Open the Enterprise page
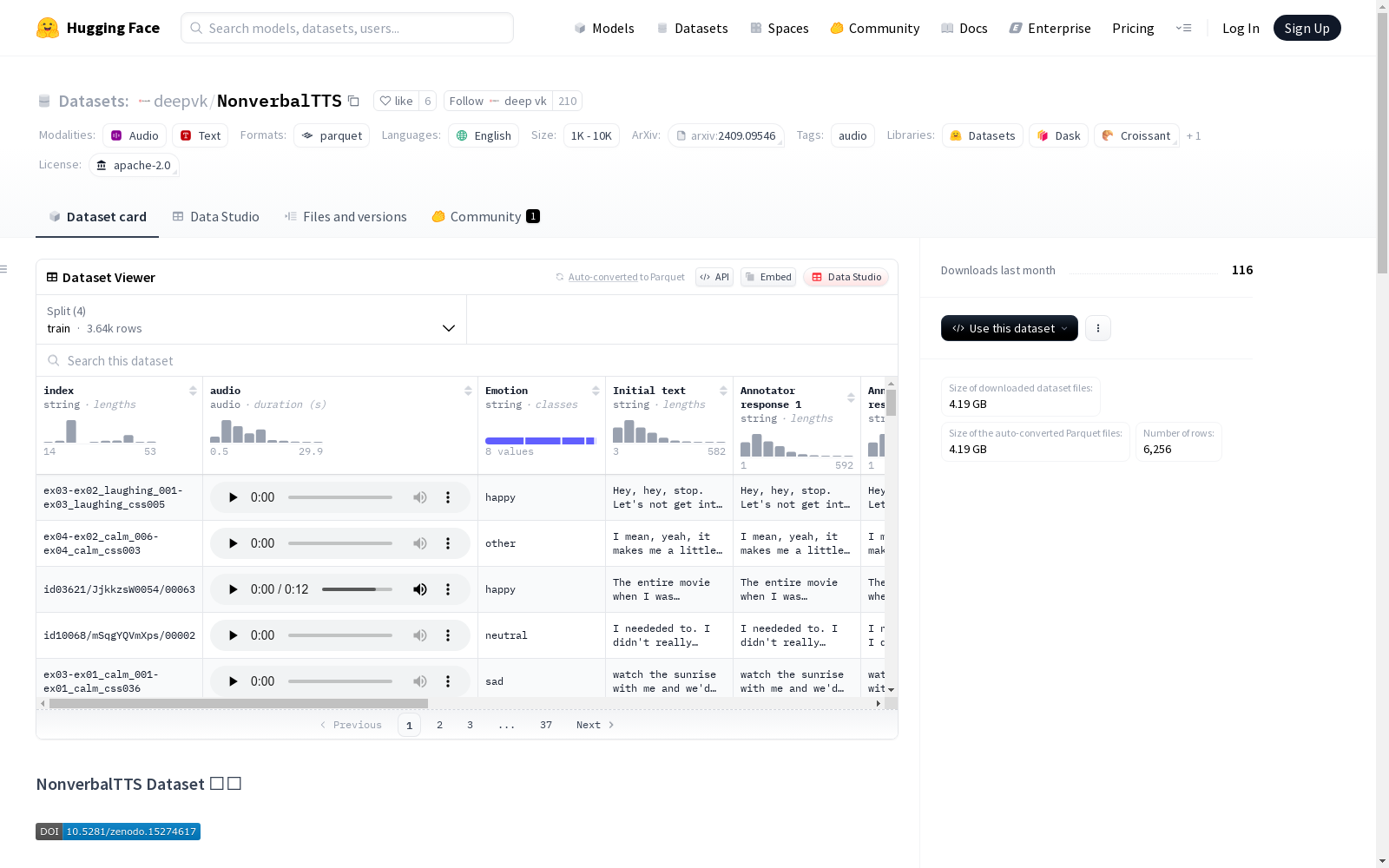Viewport: 1389px width, 868px height. click(x=1050, y=28)
